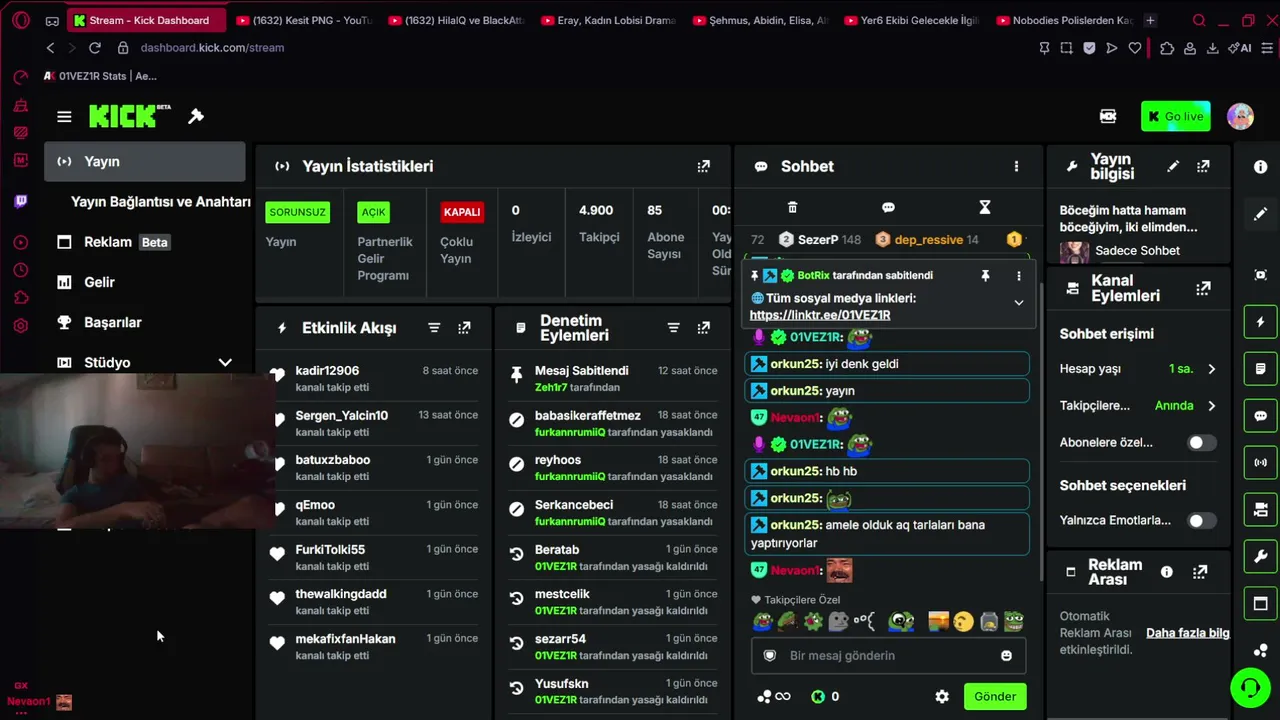Open chat settings gear icon
1280x720 pixels.
coord(942,697)
